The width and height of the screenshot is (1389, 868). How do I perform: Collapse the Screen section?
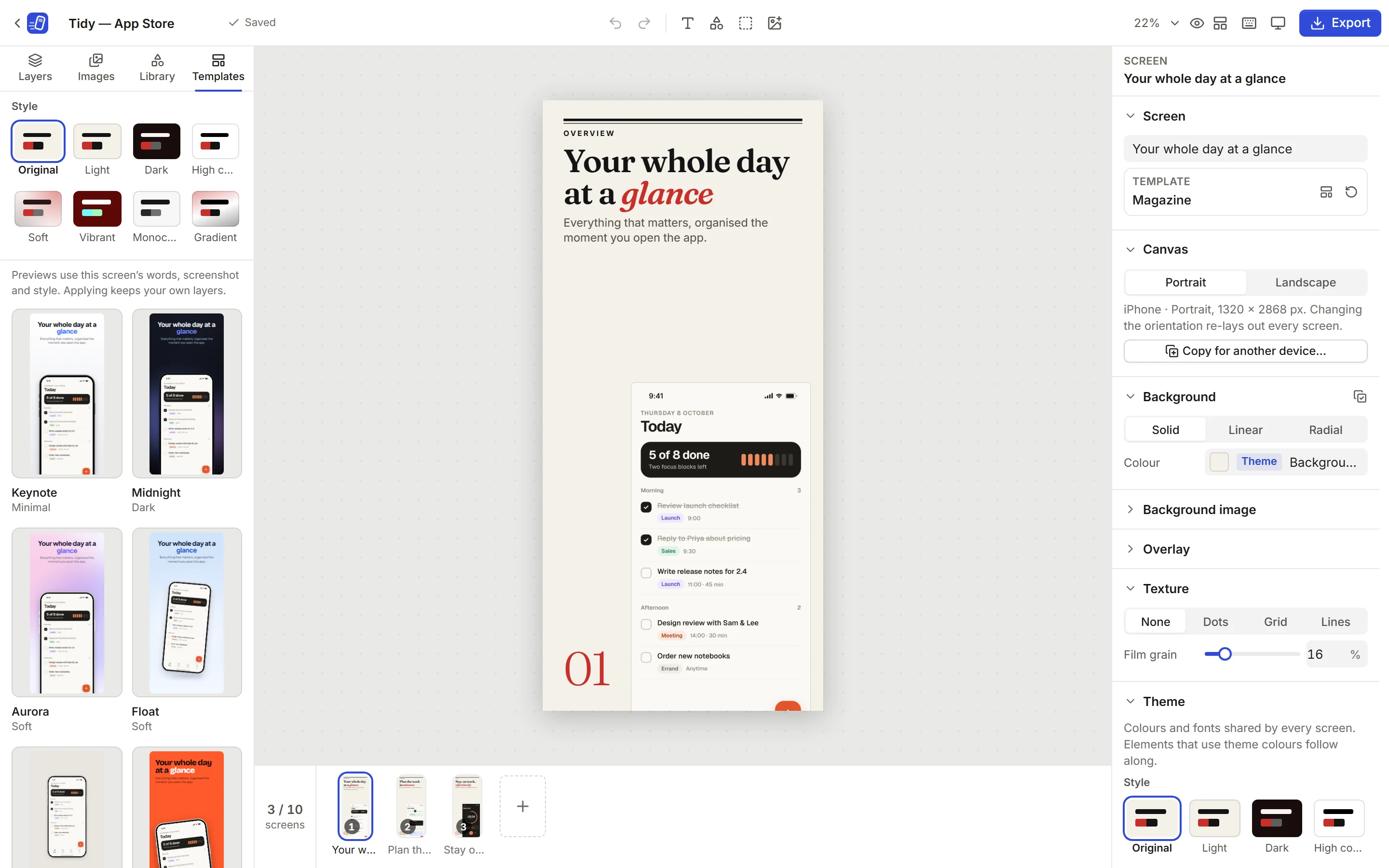[1130, 116]
